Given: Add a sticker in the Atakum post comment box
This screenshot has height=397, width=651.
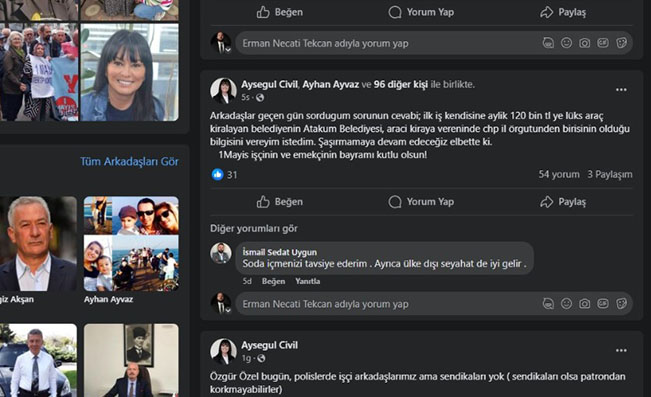Looking at the screenshot, I should [x=621, y=304].
